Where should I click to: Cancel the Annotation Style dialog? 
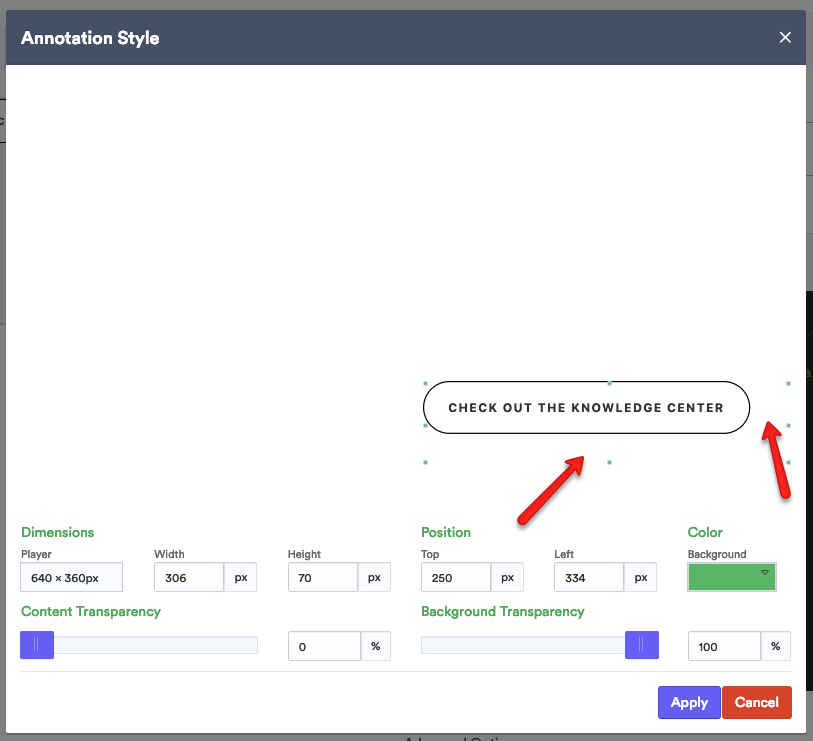[x=756, y=702]
